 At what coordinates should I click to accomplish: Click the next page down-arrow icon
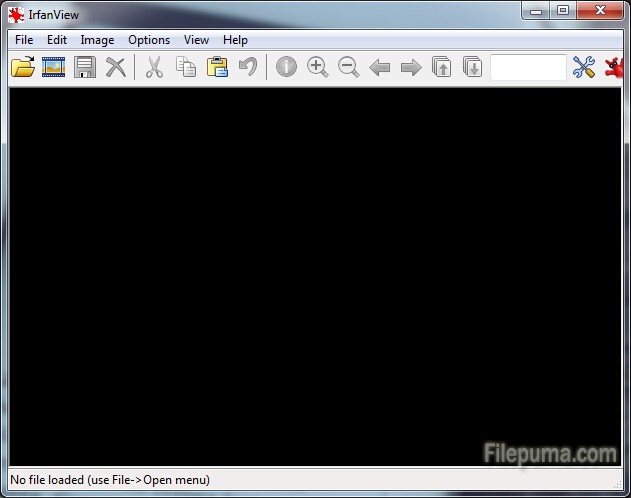pos(473,68)
